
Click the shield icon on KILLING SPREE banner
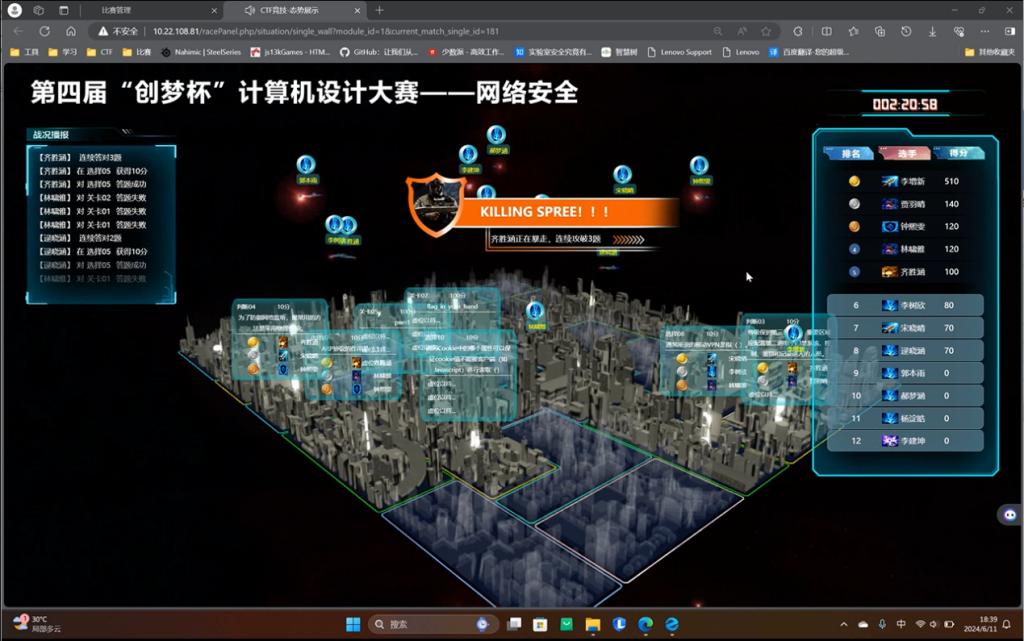click(436, 205)
